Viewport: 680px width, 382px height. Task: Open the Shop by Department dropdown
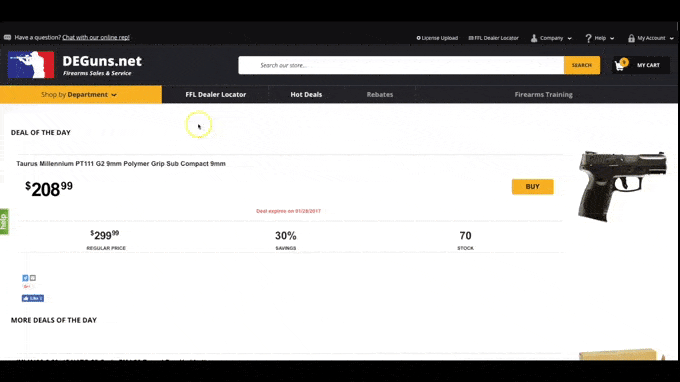[x=81, y=95]
